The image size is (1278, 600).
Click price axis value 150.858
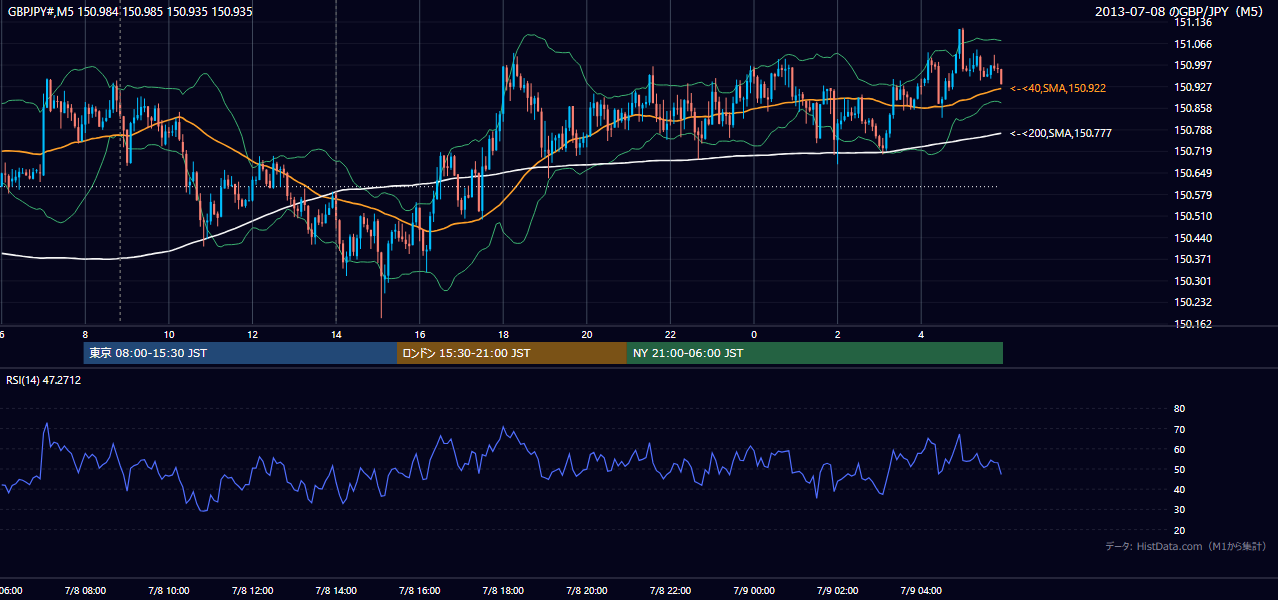click(x=1193, y=108)
